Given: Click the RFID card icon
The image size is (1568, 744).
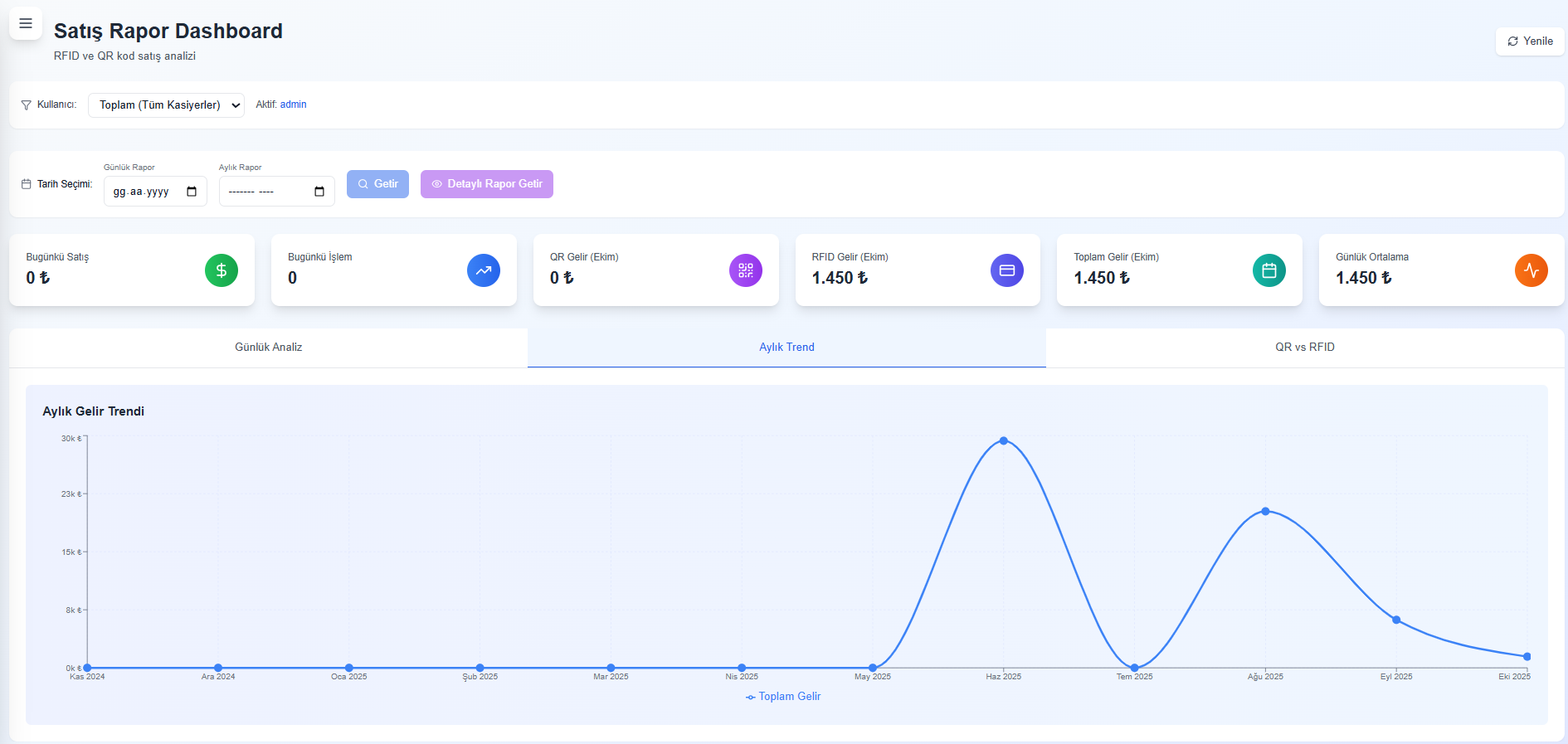Looking at the screenshot, I should pyautogui.click(x=1007, y=270).
